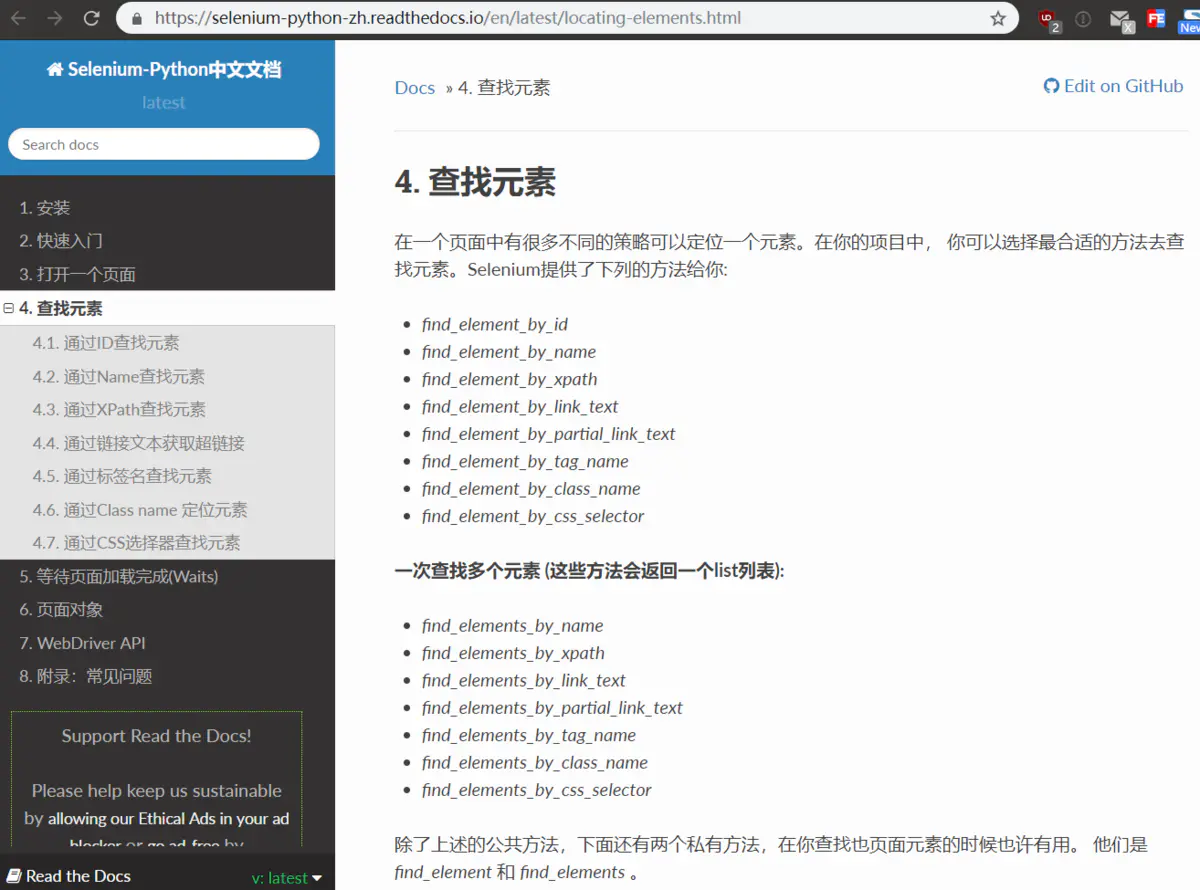1200x890 pixels.
Task: Collapse the 4. 查找元素 section toggle
Action: pyautogui.click(x=9, y=309)
